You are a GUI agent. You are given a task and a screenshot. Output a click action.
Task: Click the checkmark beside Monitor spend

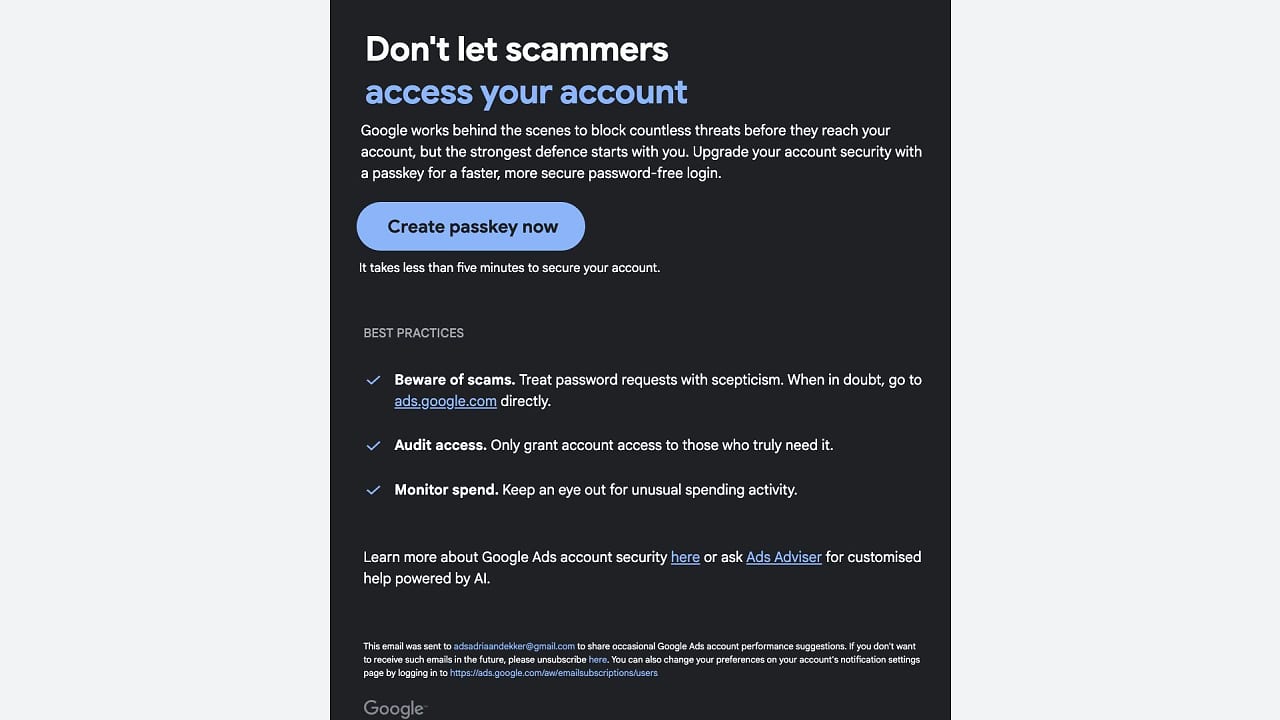[373, 490]
